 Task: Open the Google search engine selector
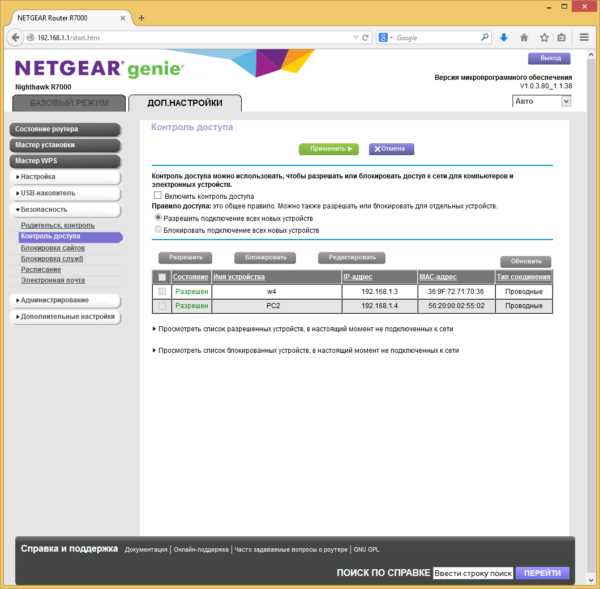[x=385, y=38]
